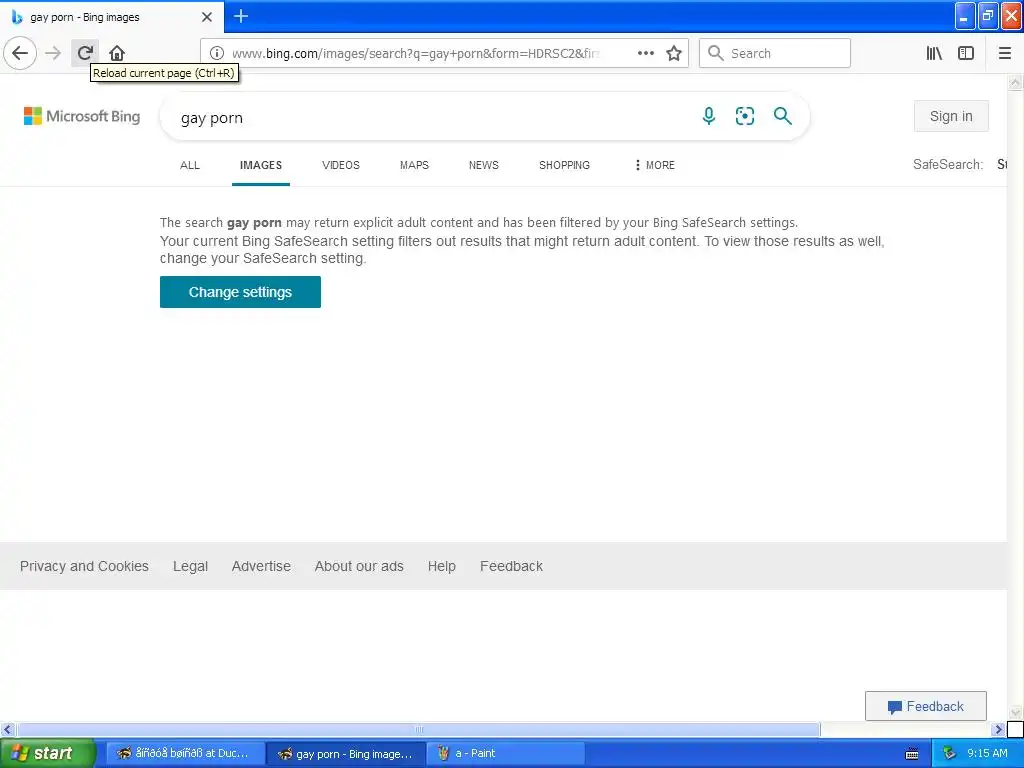
Task: Click the 9:15 AM clock
Action: pyautogui.click(x=987, y=754)
